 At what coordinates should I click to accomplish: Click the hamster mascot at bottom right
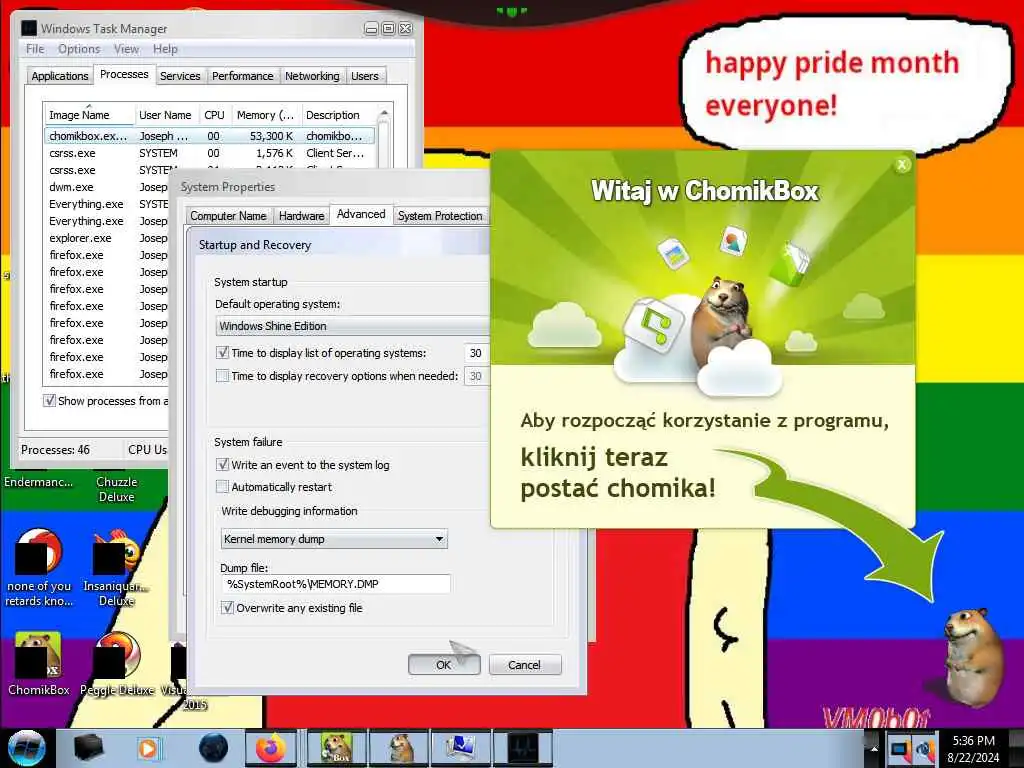[x=974, y=656]
